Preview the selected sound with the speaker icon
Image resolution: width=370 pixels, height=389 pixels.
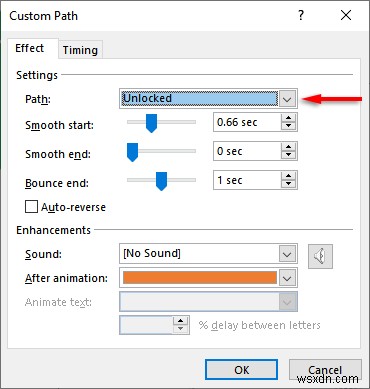click(x=320, y=256)
